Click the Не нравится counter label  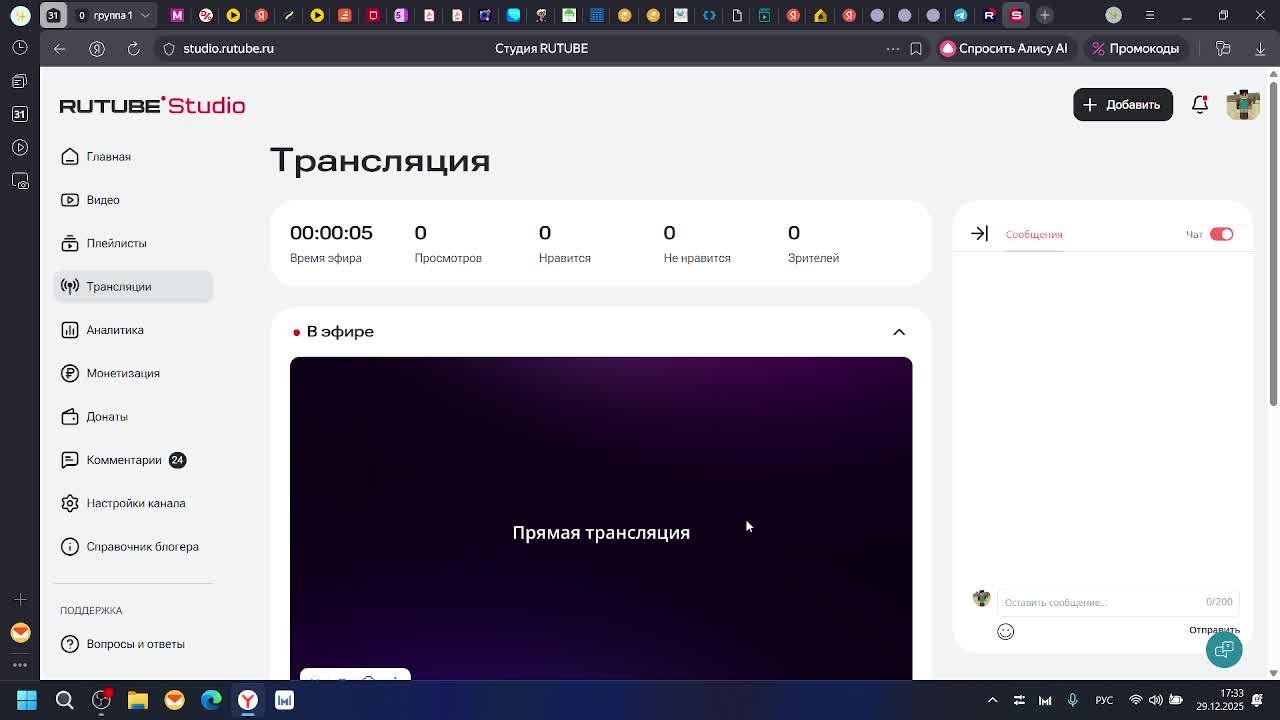tap(697, 258)
